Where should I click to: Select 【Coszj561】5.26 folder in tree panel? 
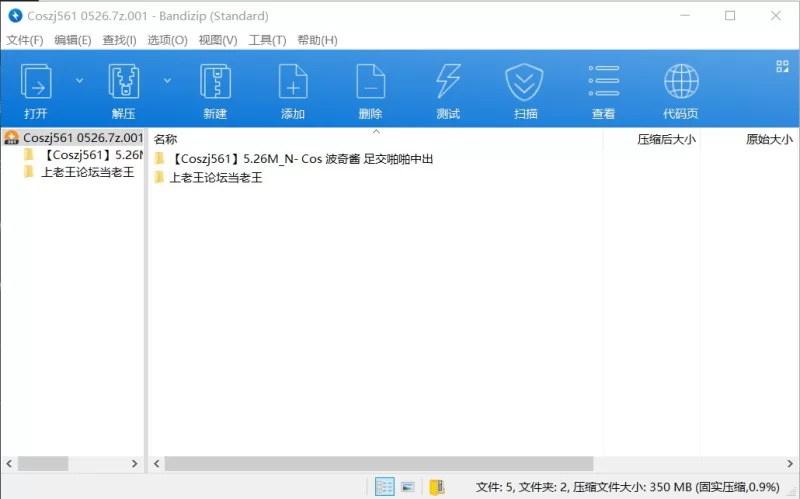[x=92, y=155]
